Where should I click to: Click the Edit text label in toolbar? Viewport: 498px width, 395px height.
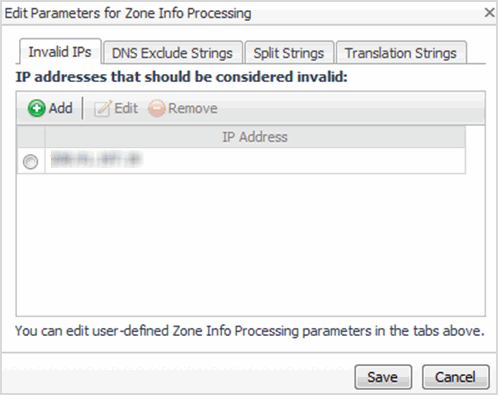point(126,108)
